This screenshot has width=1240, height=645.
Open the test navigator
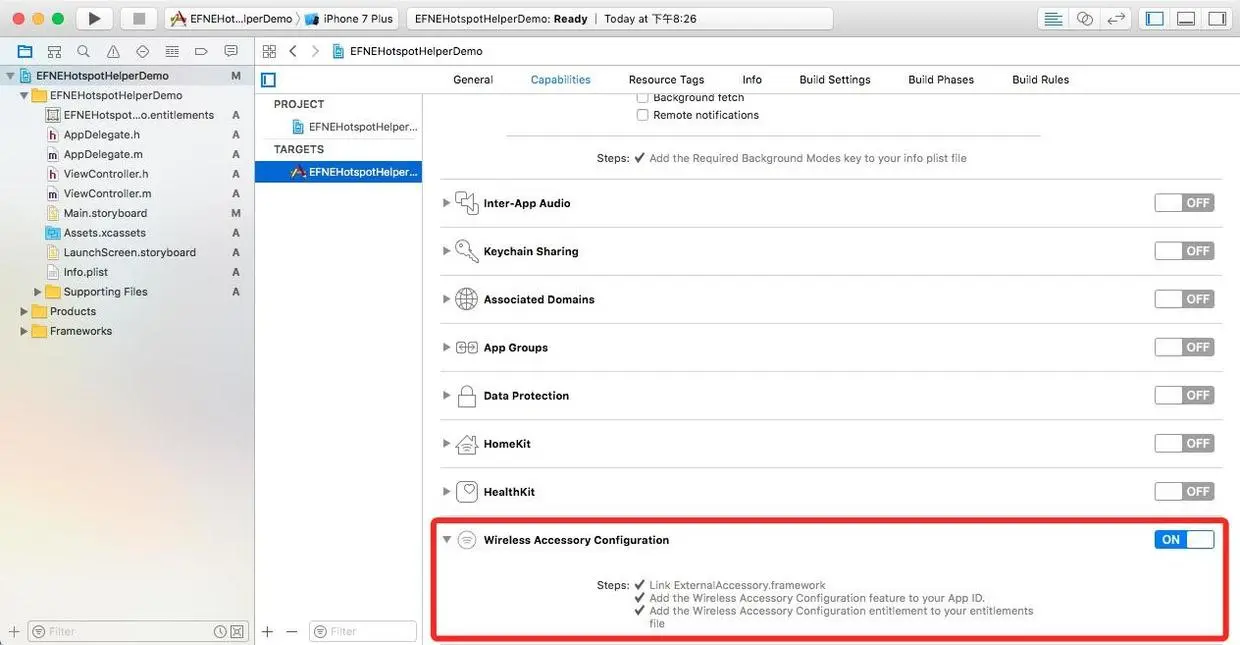[x=142, y=51]
